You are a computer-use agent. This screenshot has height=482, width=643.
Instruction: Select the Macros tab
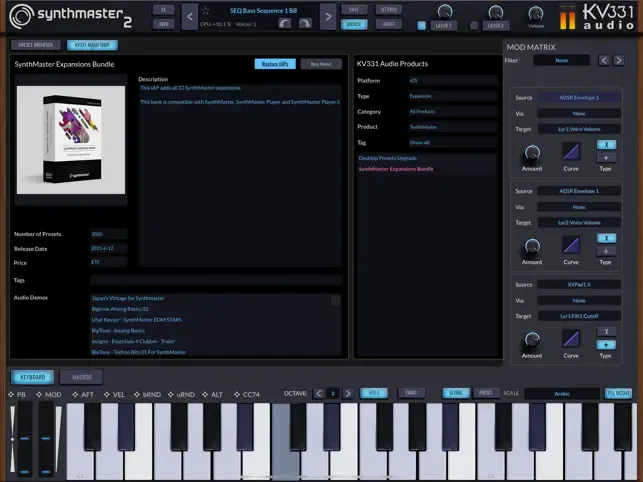(82, 377)
